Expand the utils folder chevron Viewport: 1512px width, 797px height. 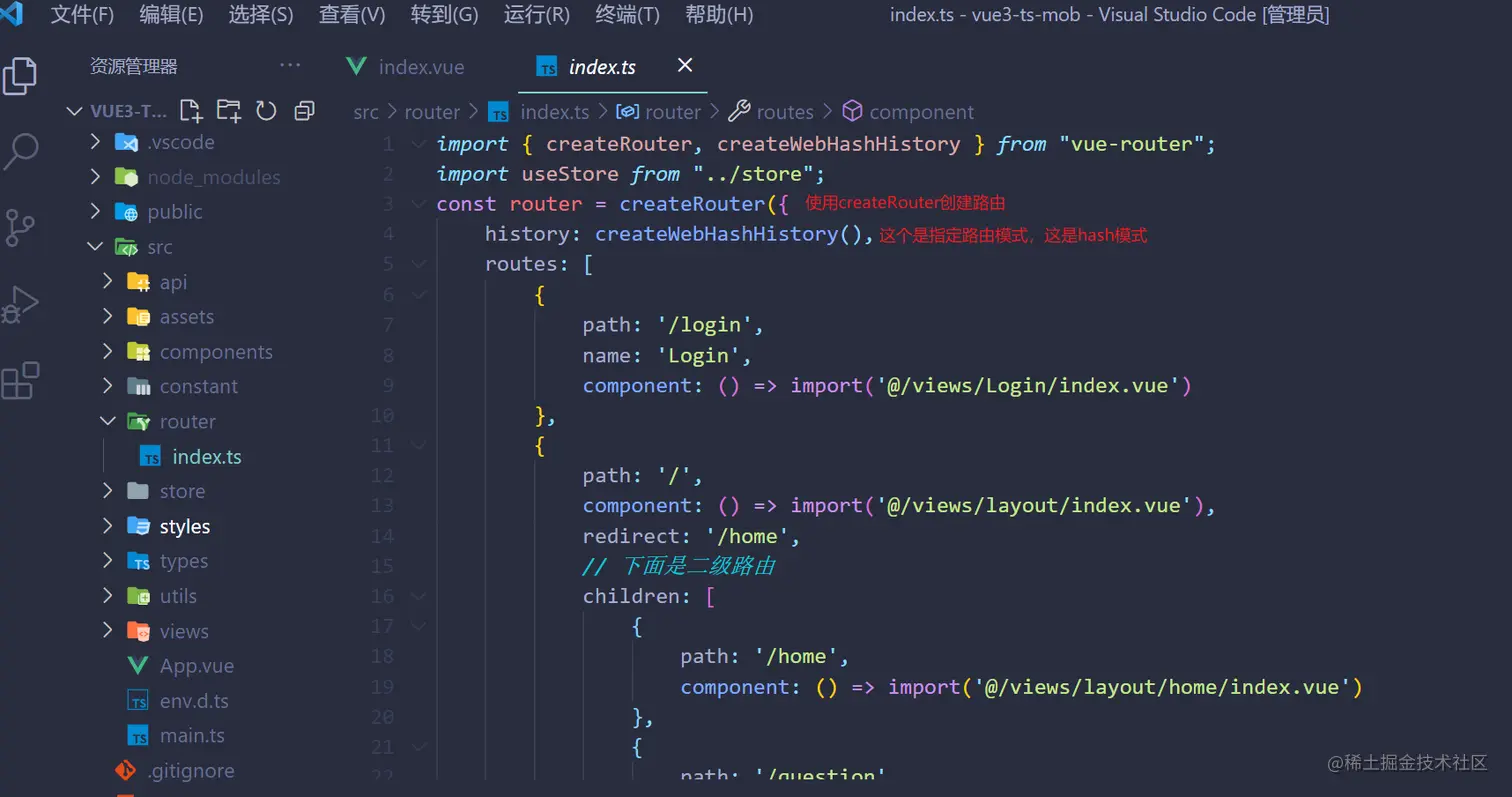(108, 597)
